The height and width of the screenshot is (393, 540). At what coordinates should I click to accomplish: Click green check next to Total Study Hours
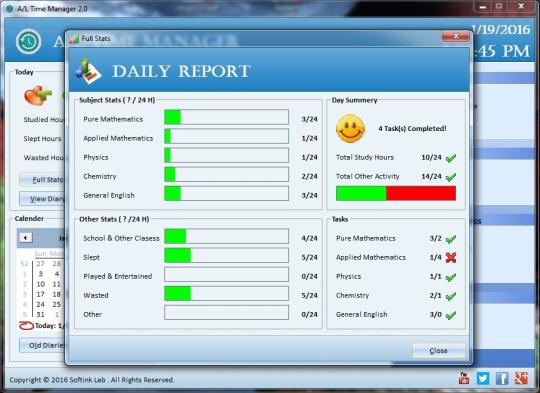[x=451, y=158]
